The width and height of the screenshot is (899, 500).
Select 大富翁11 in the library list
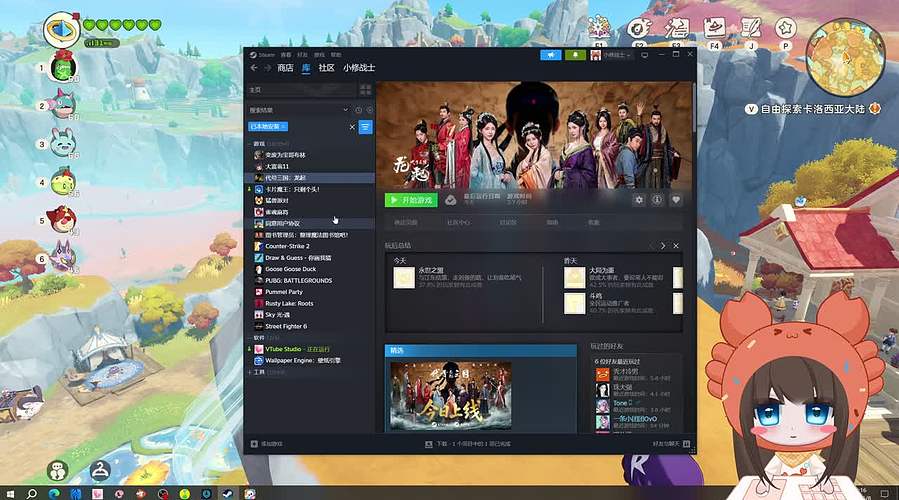tap(310, 166)
